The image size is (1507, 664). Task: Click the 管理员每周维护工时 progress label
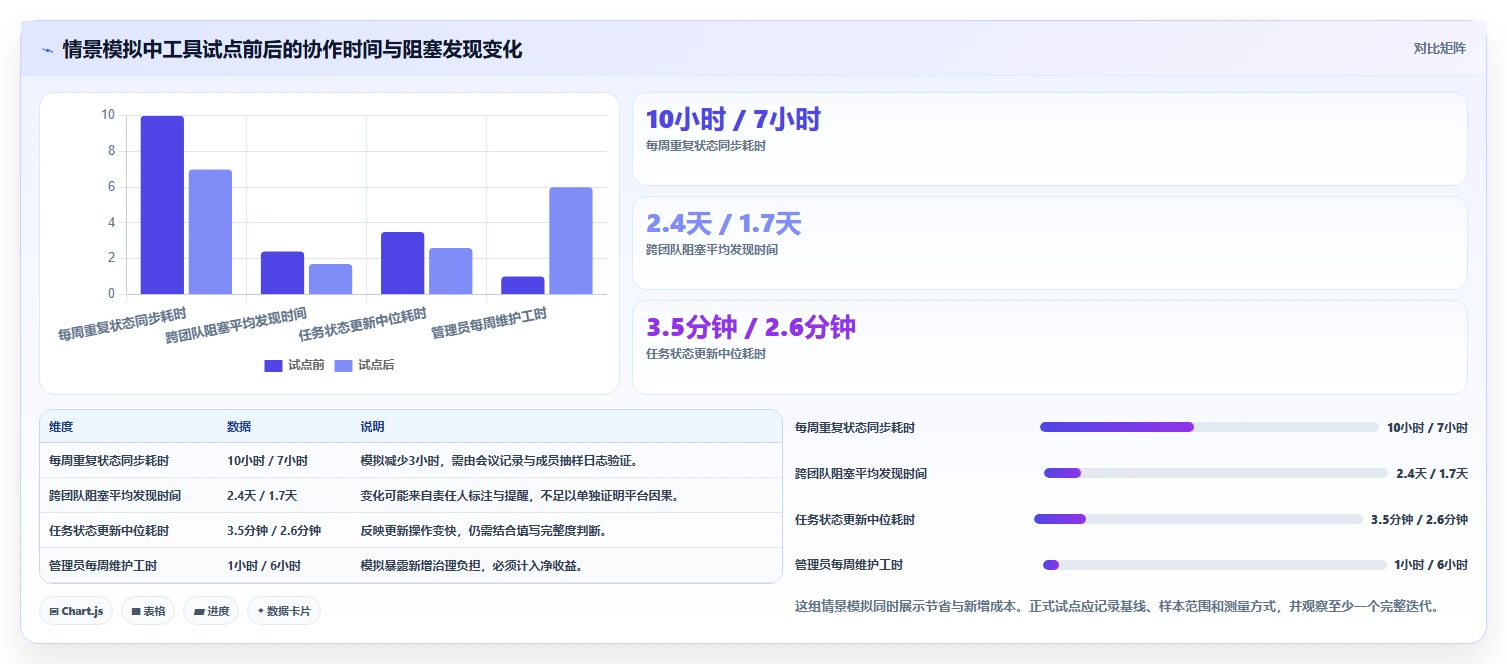click(x=849, y=566)
